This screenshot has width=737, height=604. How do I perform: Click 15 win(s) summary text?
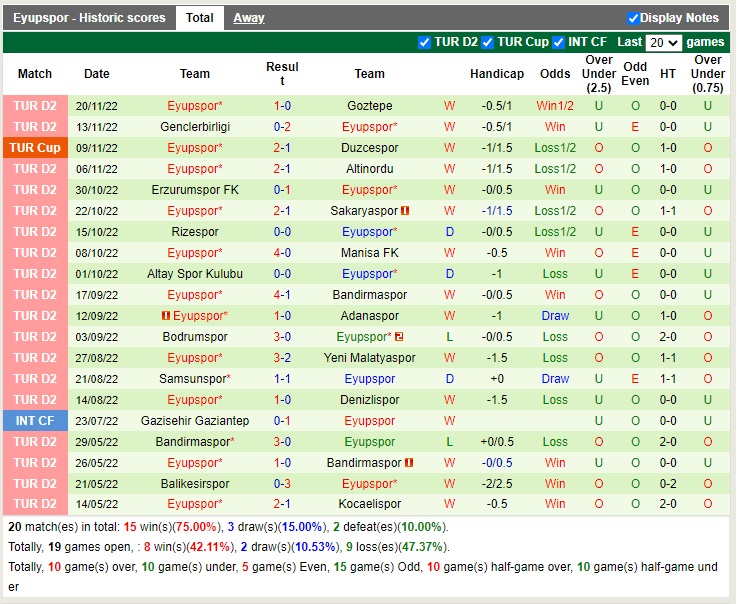pos(148,527)
